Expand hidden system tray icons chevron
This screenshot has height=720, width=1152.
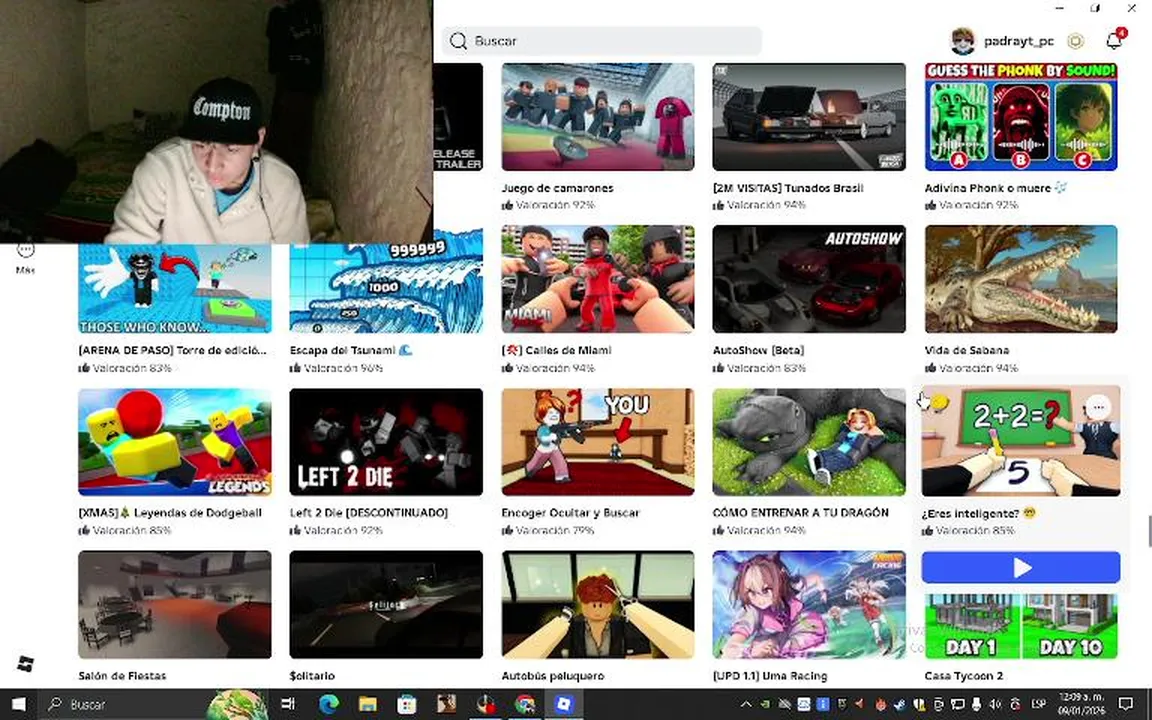(746, 705)
